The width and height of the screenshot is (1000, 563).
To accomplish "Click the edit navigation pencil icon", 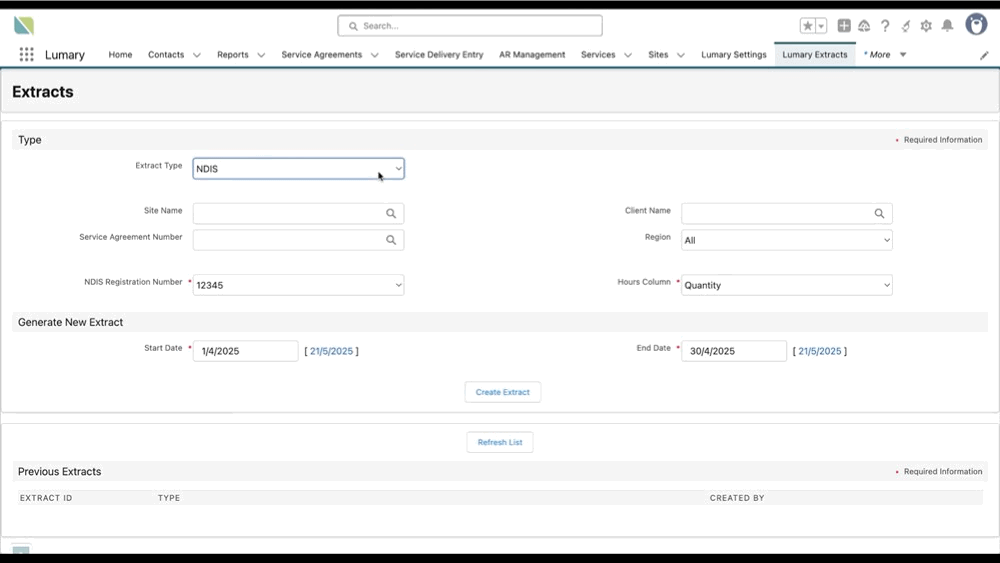I will (x=984, y=55).
